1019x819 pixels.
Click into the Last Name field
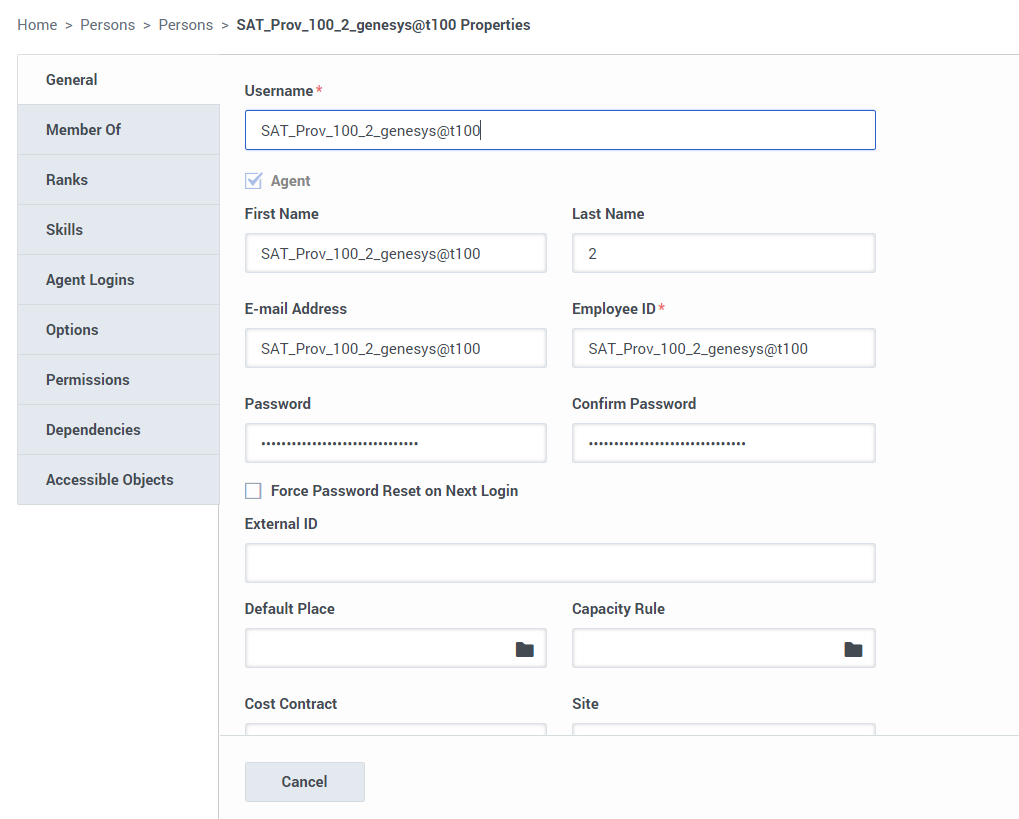tap(723, 253)
